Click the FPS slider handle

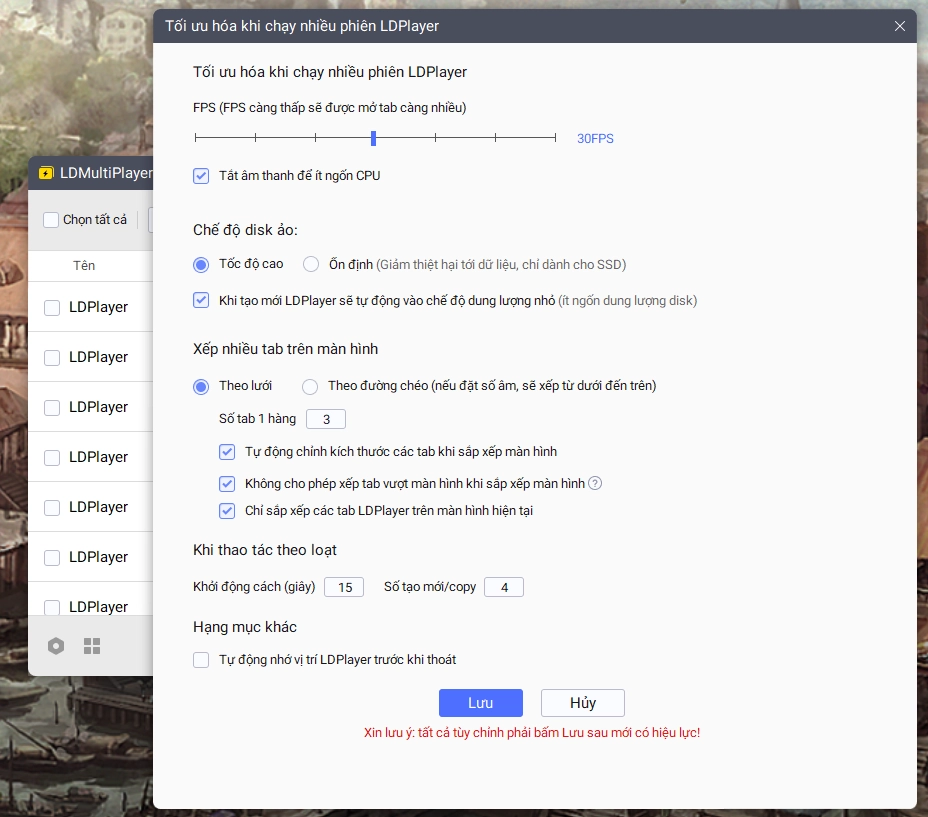pyautogui.click(x=373, y=138)
